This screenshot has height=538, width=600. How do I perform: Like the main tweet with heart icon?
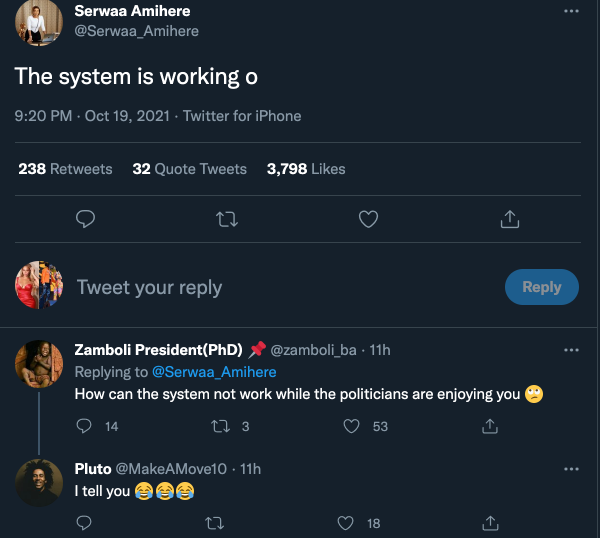(x=368, y=218)
